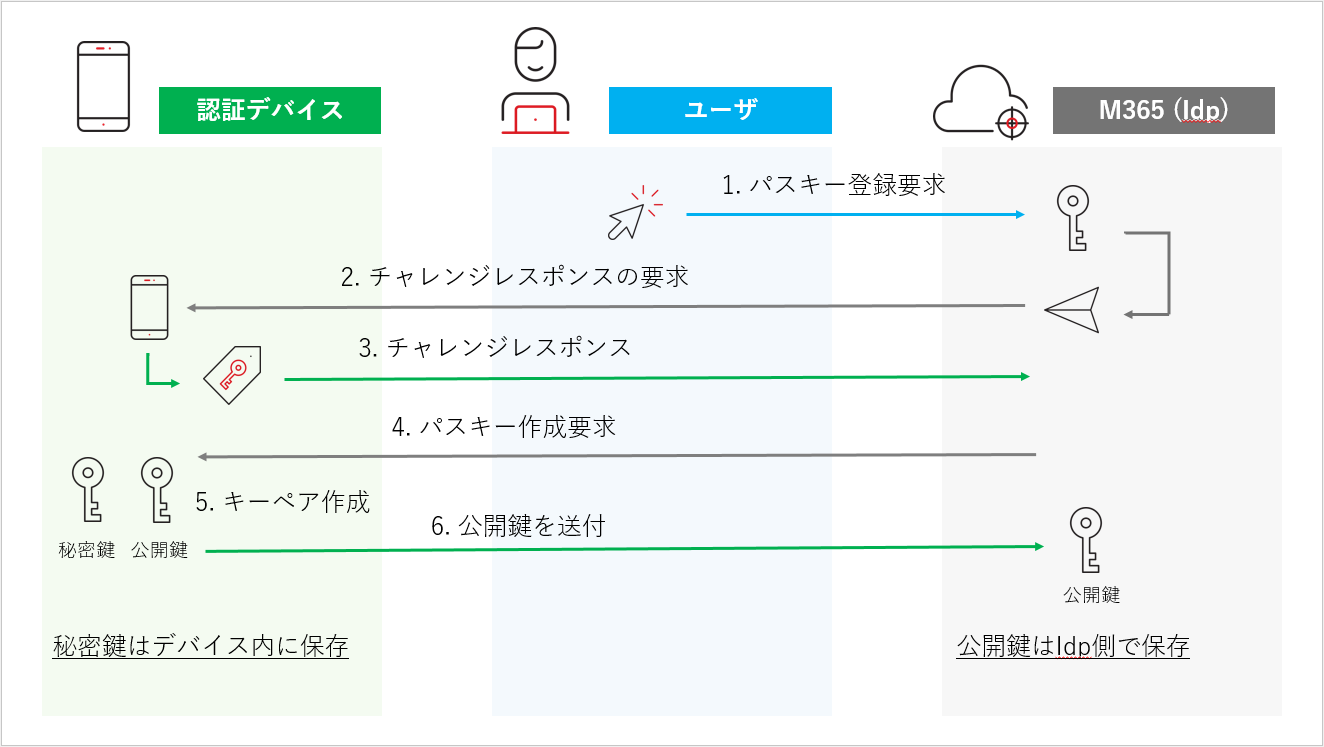The width and height of the screenshot is (1324, 747).
Task: Select the green 認証デバイス header box
Action: click(x=270, y=110)
